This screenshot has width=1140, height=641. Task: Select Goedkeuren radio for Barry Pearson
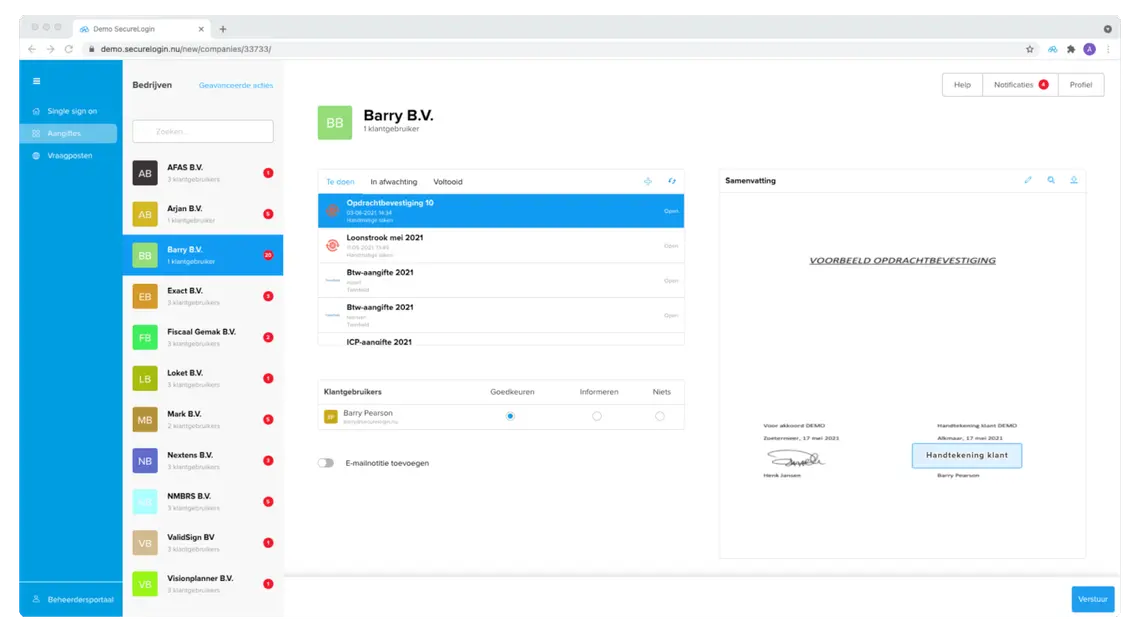coord(511,416)
